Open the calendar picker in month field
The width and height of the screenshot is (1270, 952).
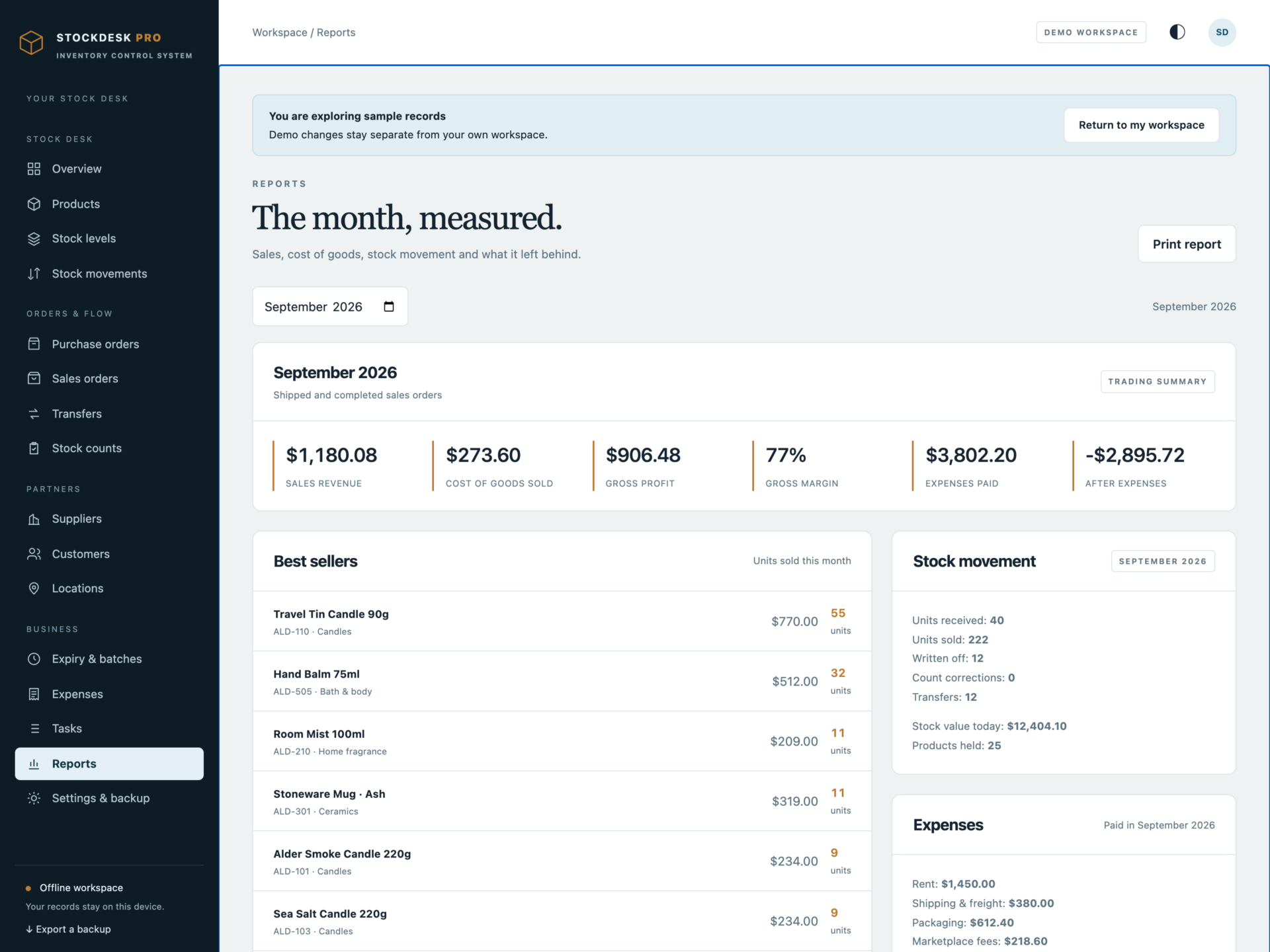(389, 306)
